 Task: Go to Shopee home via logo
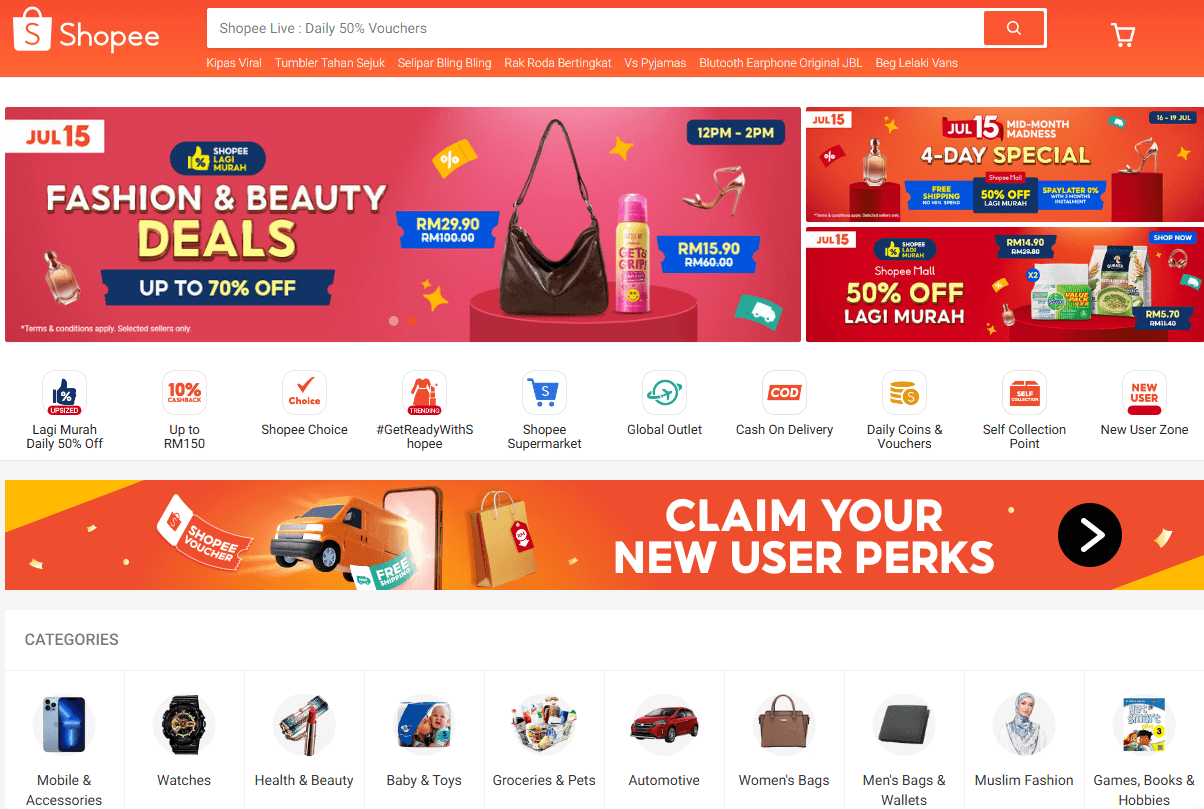point(86,32)
